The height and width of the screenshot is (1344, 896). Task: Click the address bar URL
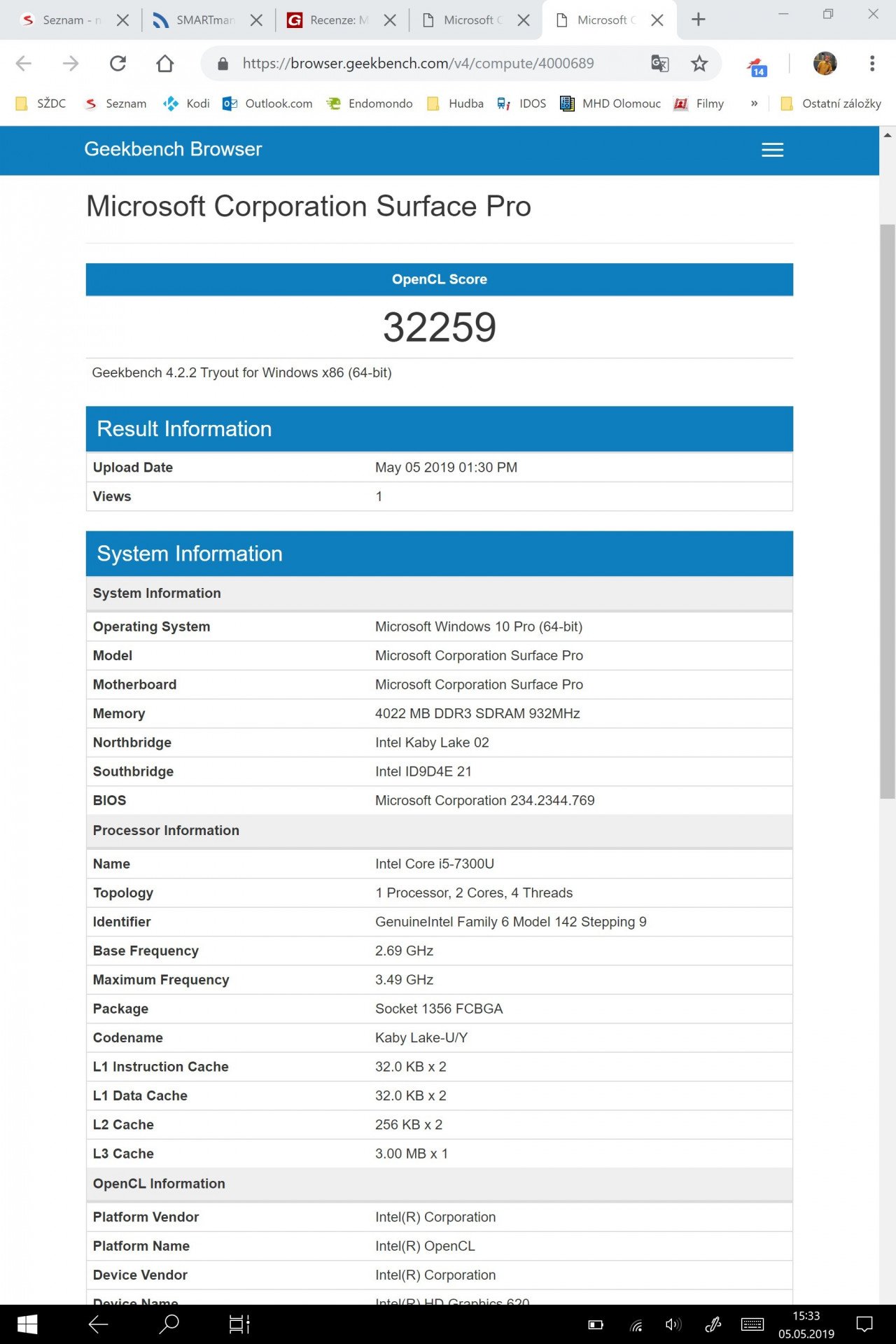tap(418, 64)
